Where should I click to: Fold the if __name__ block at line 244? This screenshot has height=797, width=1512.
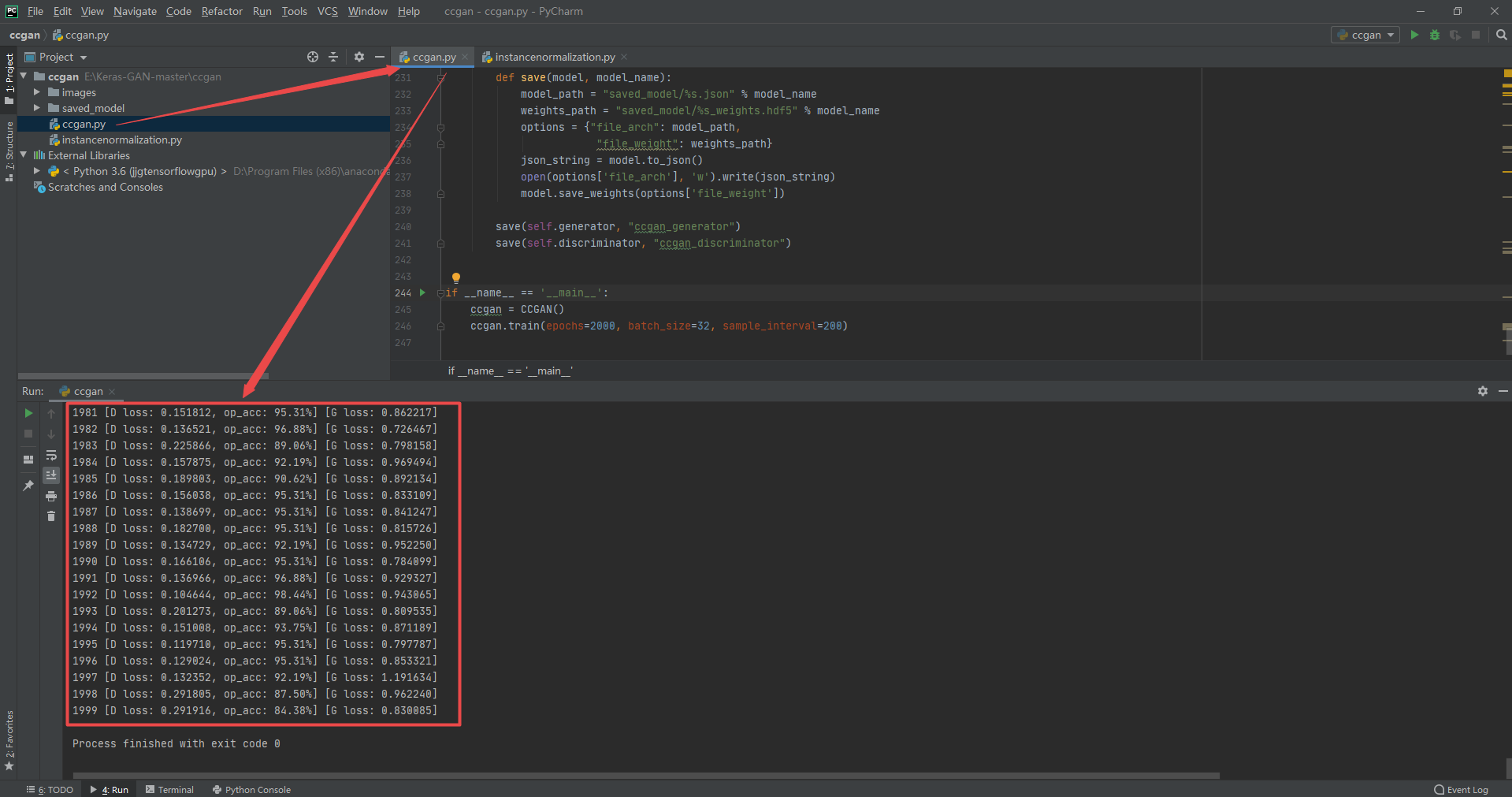coord(440,292)
